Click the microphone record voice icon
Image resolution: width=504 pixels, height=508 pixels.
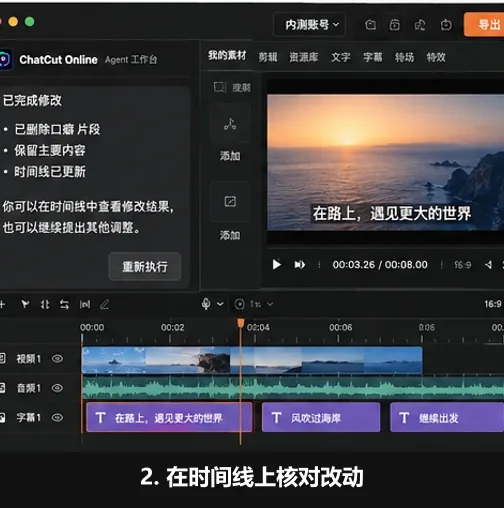[x=206, y=304]
